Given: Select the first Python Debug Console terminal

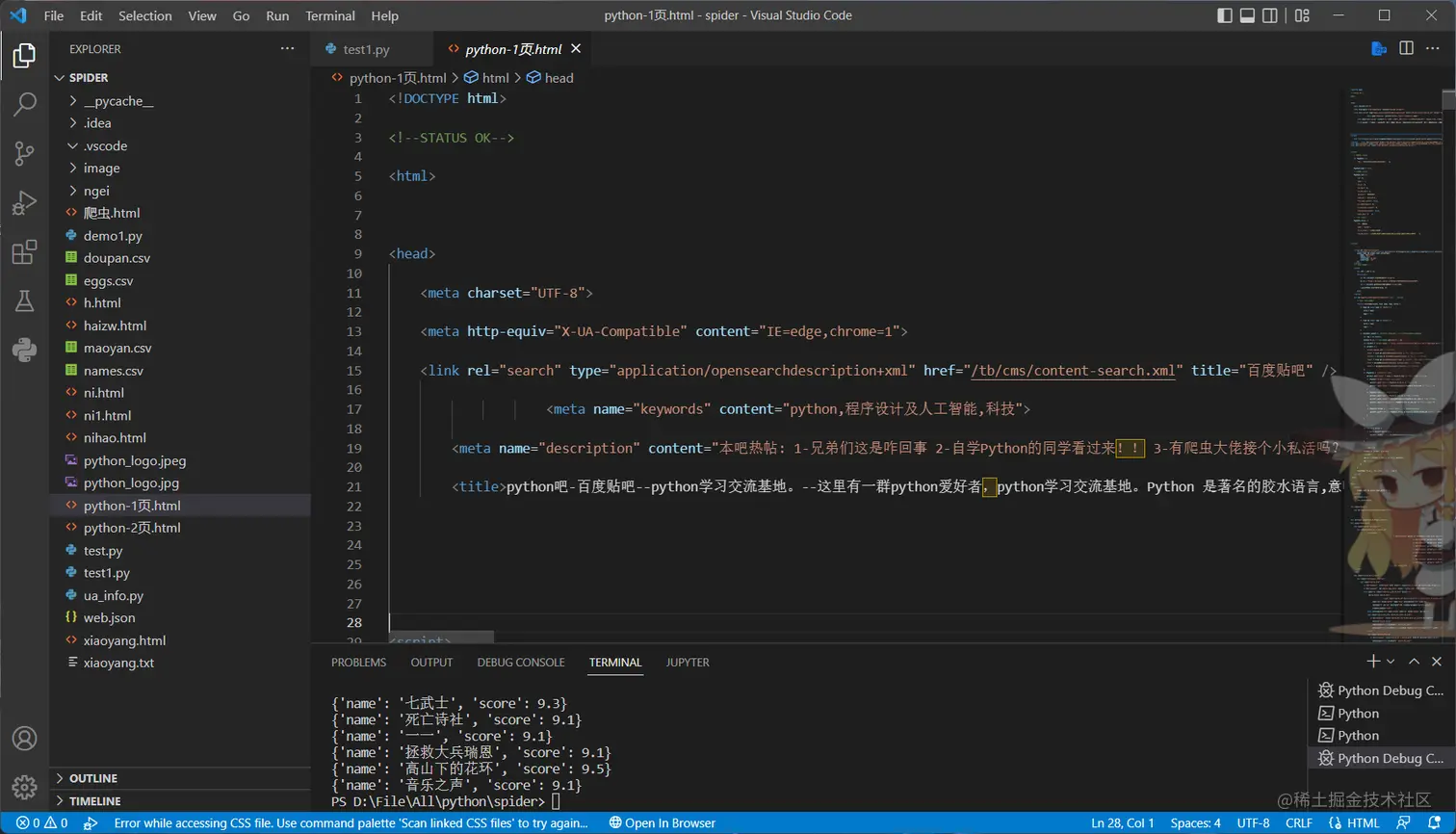Looking at the screenshot, I should (1380, 691).
